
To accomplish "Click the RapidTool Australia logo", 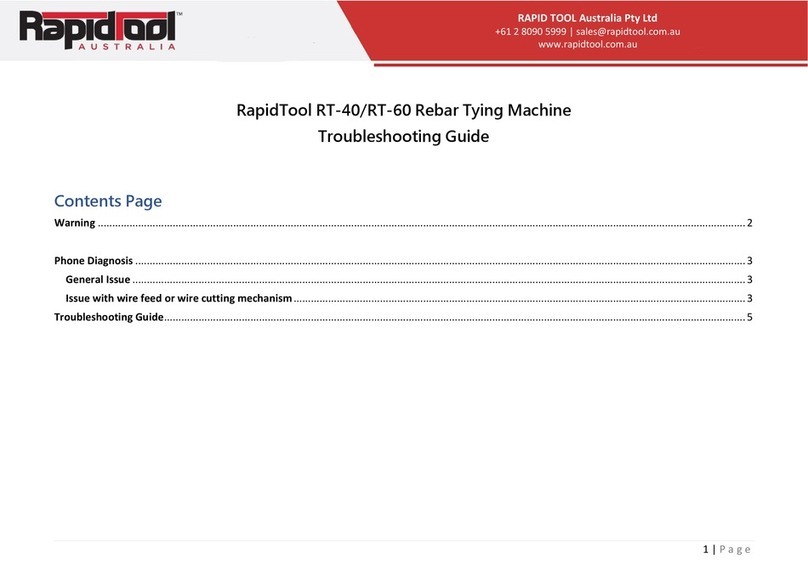I will coord(100,30).
